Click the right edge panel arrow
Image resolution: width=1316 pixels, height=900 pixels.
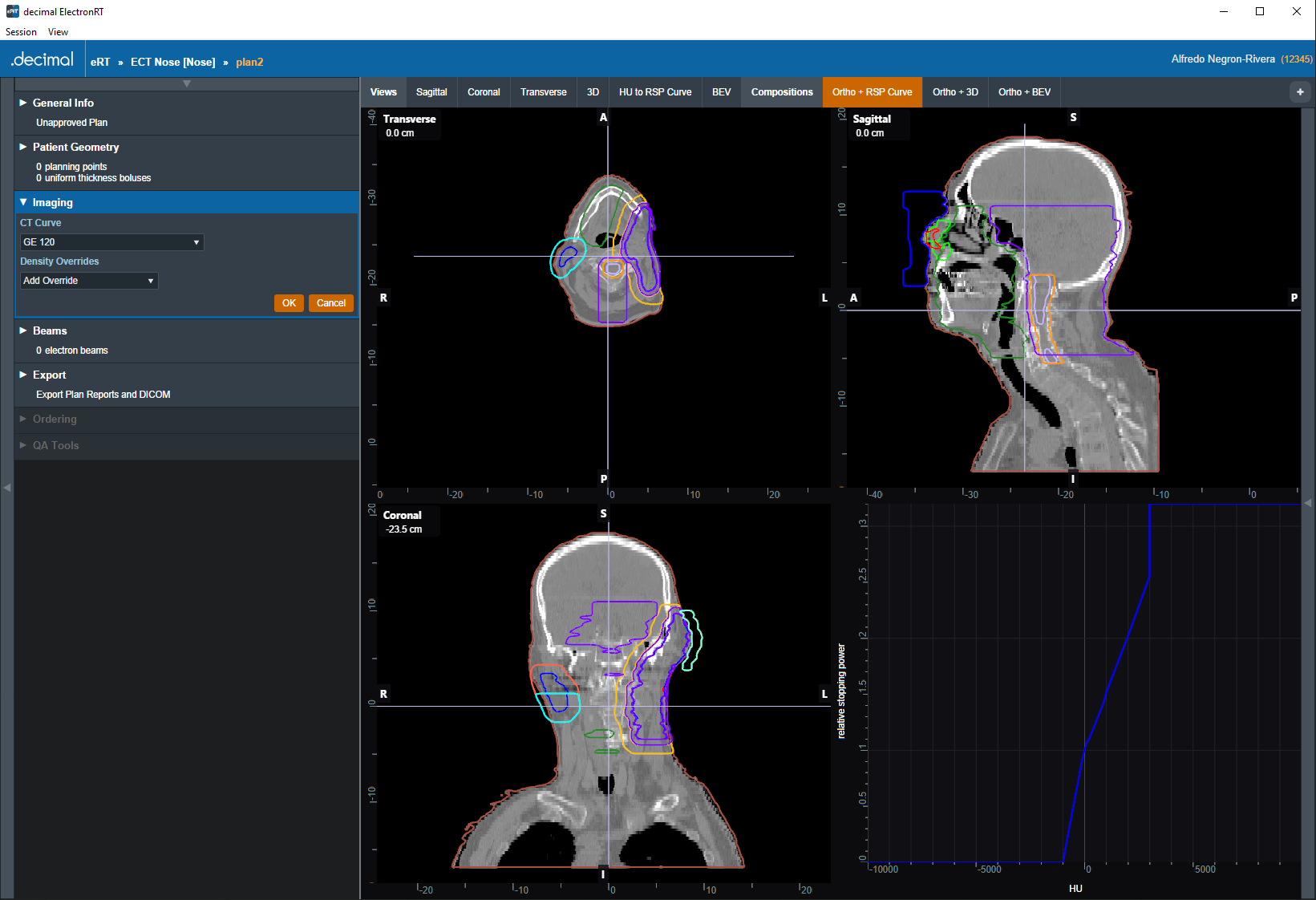coord(1308,503)
